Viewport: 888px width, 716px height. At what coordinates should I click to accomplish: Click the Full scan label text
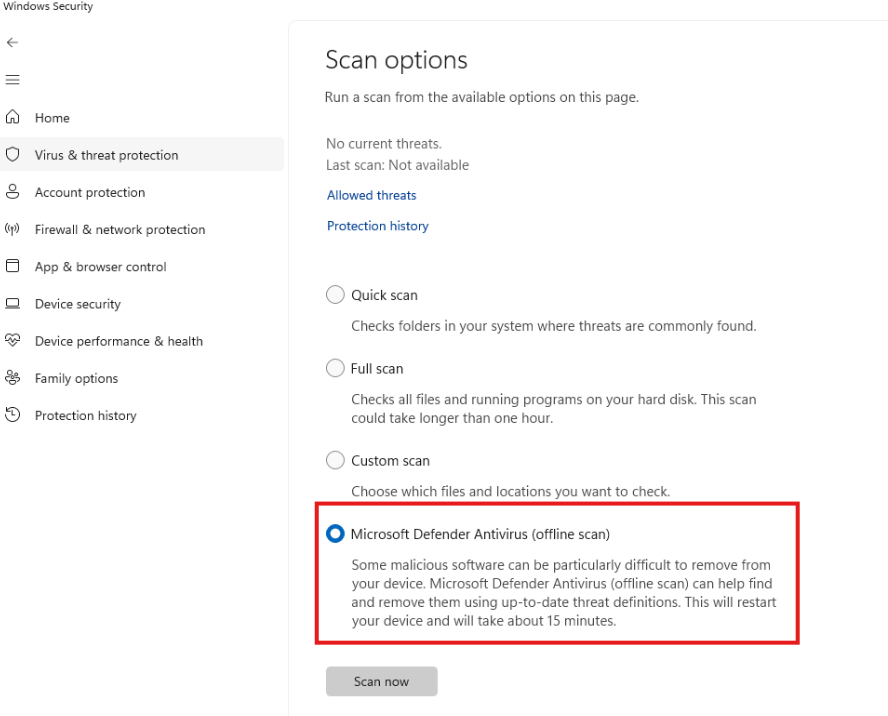[x=377, y=369]
